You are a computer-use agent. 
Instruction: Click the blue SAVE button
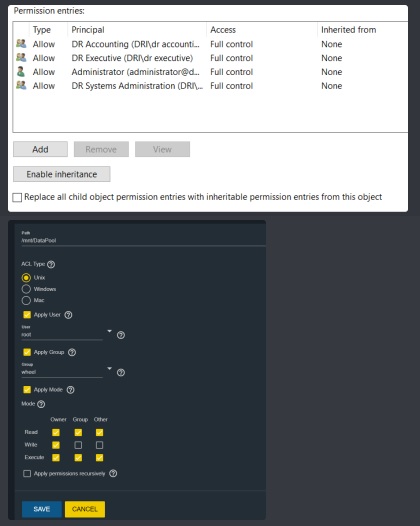coord(42,509)
